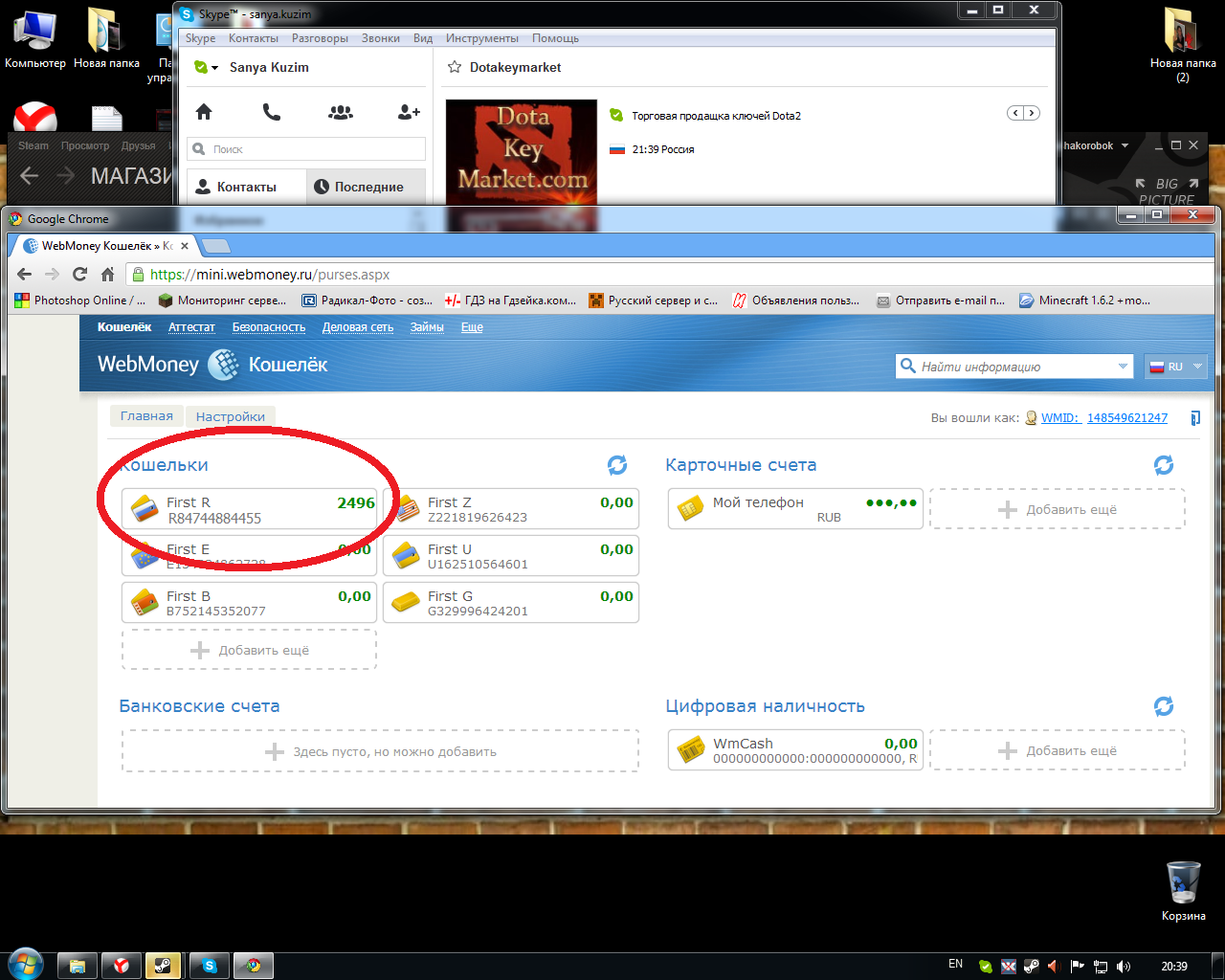Open the Безопасность link
This screenshot has width=1225, height=980.
point(269,327)
